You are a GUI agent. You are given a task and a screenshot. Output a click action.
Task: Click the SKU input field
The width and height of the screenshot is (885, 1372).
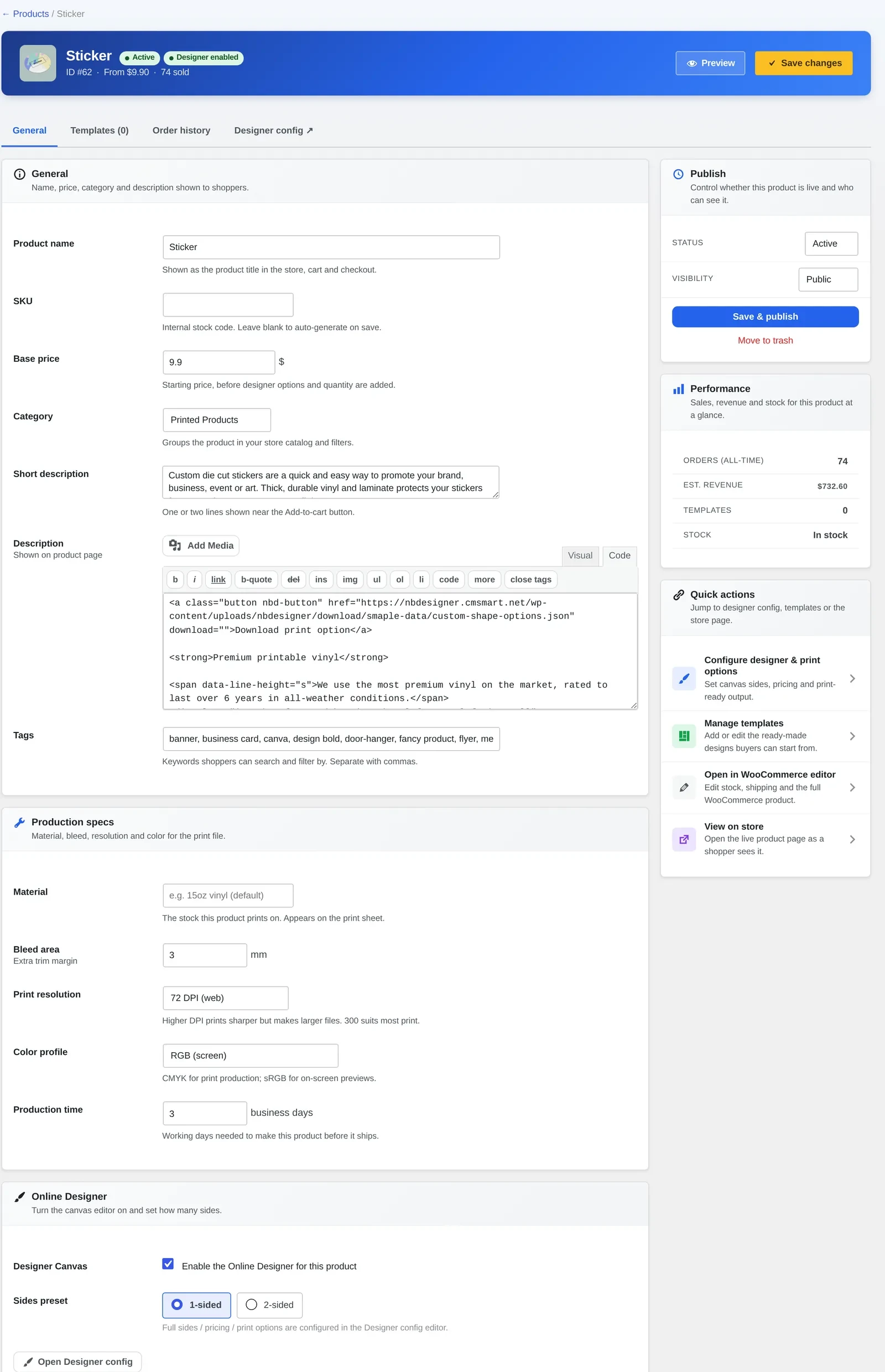click(x=228, y=305)
